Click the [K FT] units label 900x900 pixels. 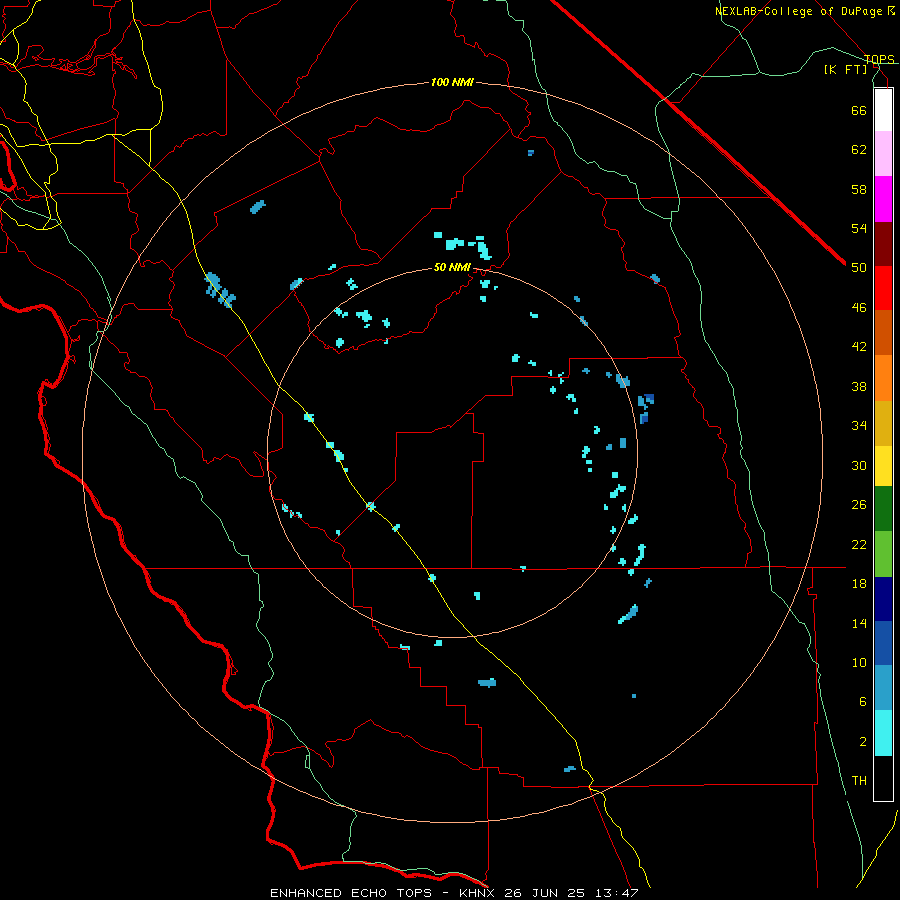point(845,69)
